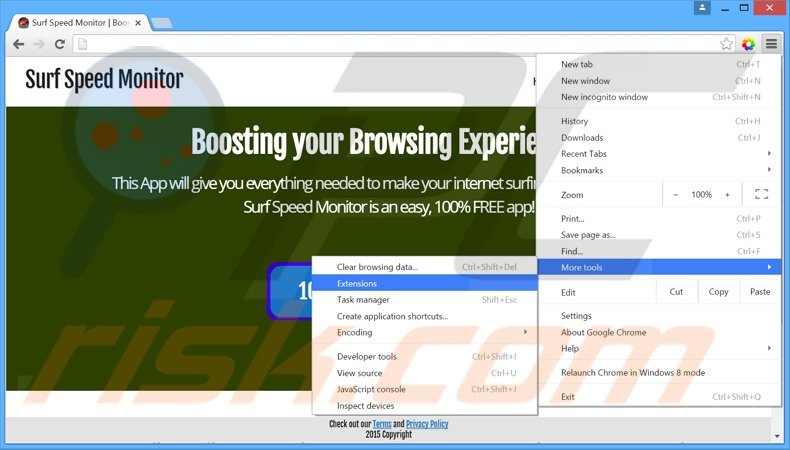Screen dimensions: 790x450
Task: Click the Surf Speed Monitor page heading
Action: click(x=104, y=80)
